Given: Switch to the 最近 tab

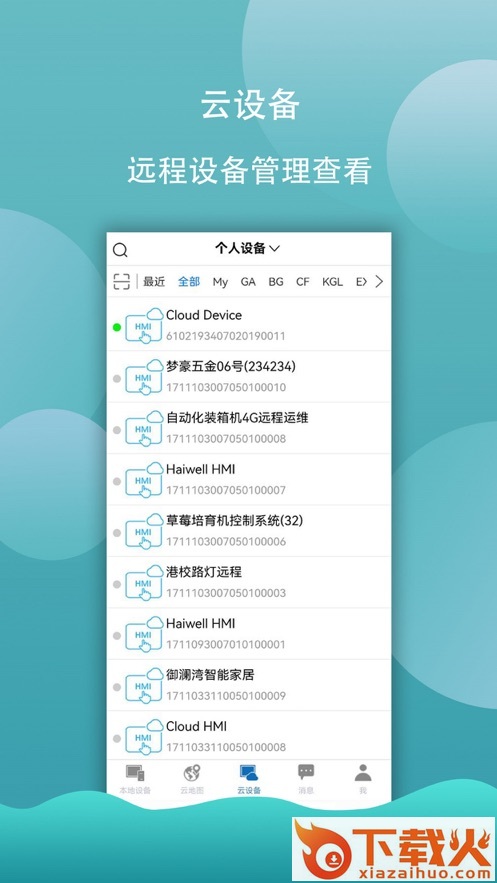Looking at the screenshot, I should pos(154,282).
